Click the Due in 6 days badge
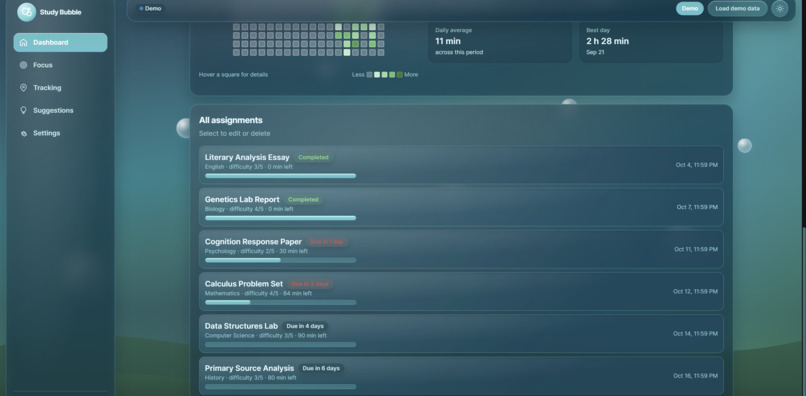 pyautogui.click(x=321, y=368)
